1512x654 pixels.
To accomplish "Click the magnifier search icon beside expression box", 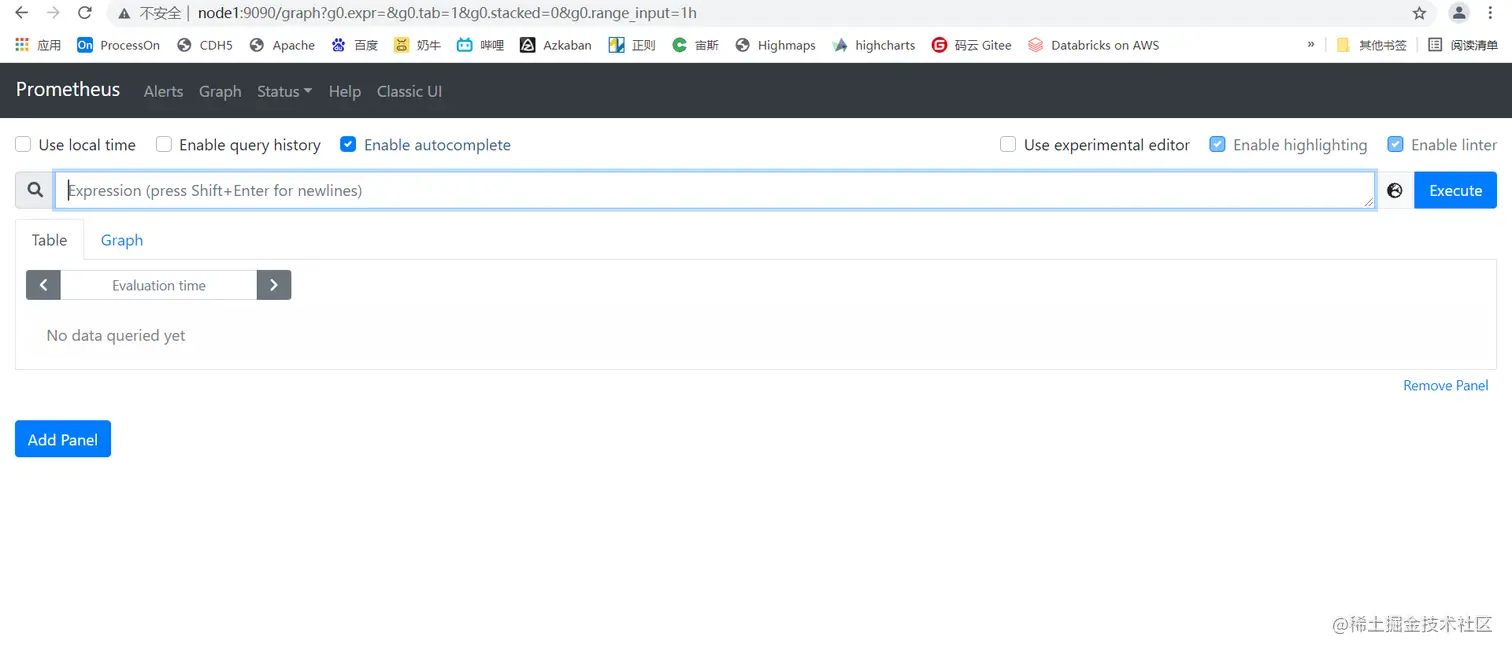I will click(x=35, y=190).
